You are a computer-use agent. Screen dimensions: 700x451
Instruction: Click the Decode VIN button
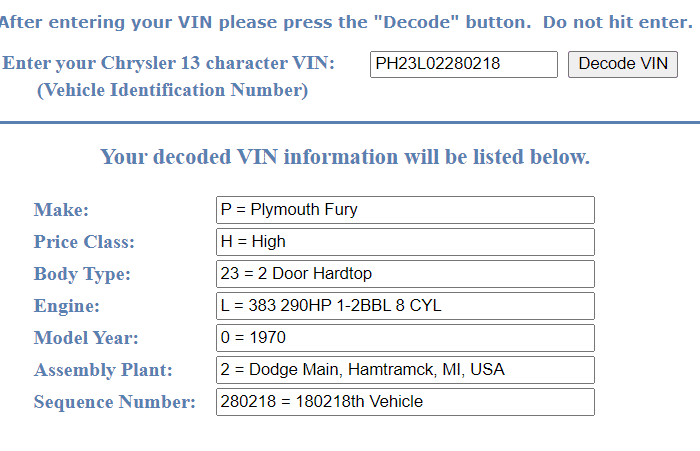click(x=623, y=65)
